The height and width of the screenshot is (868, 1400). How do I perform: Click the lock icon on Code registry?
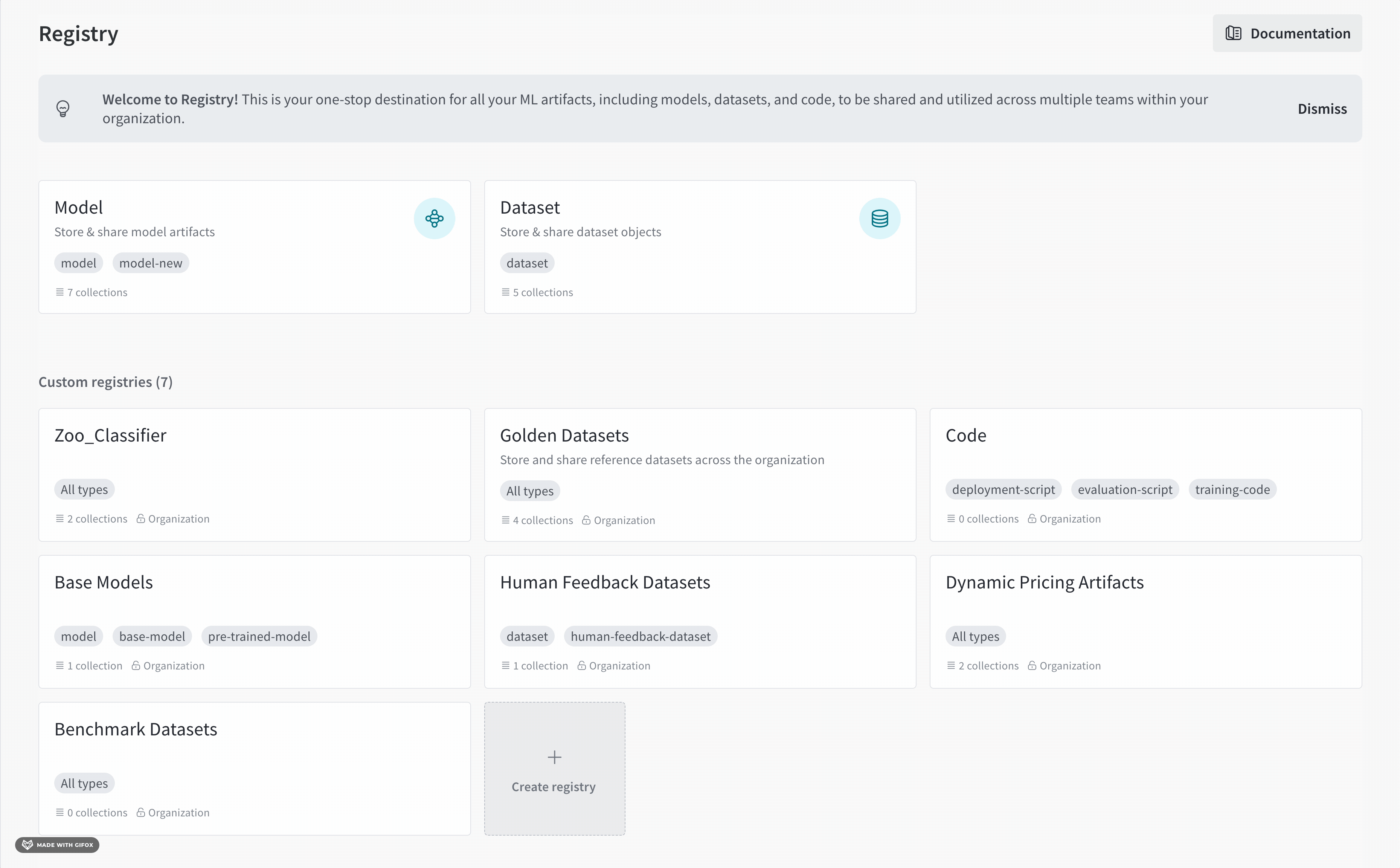pyautogui.click(x=1032, y=519)
